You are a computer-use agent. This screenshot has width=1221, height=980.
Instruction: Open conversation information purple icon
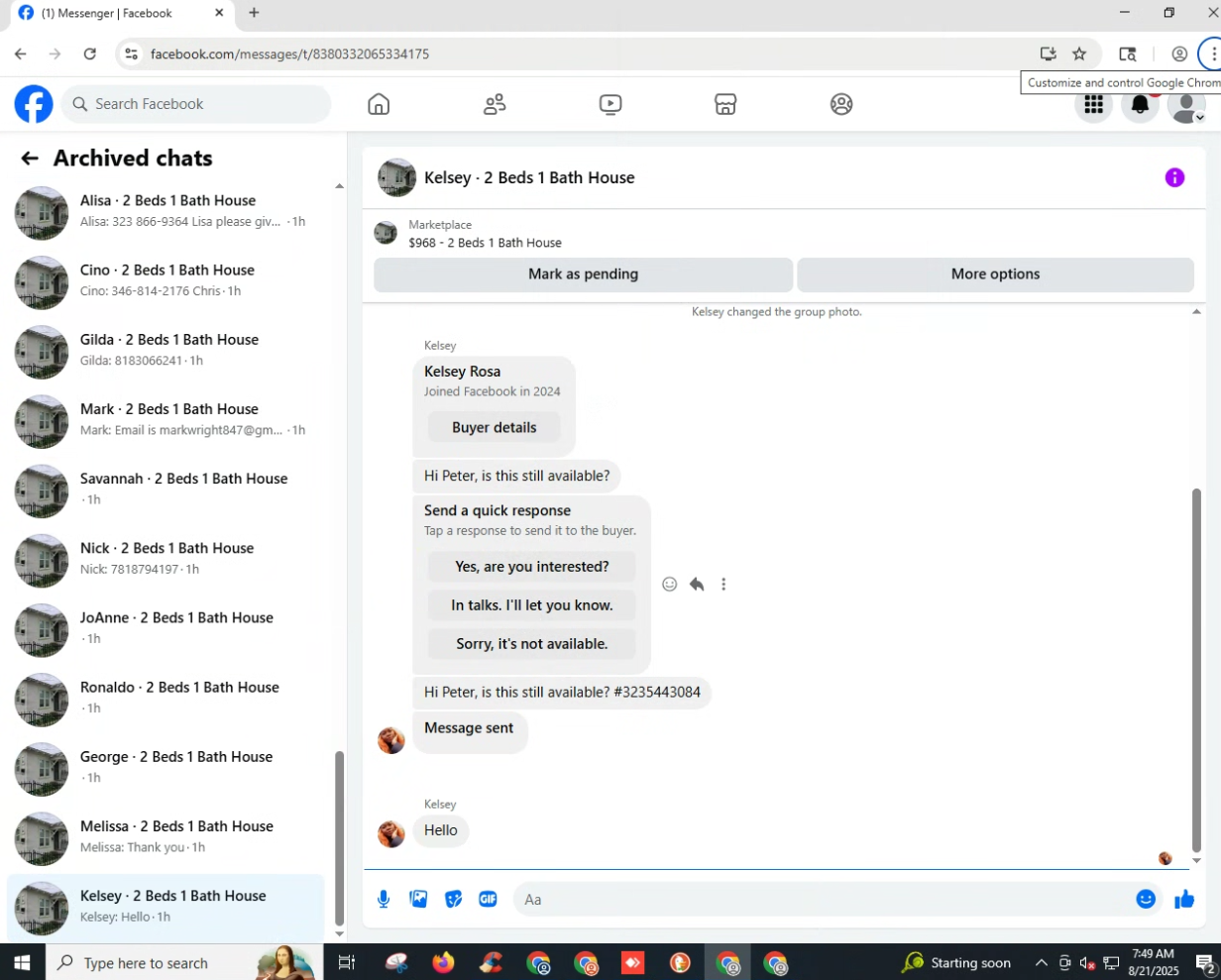pos(1174,177)
